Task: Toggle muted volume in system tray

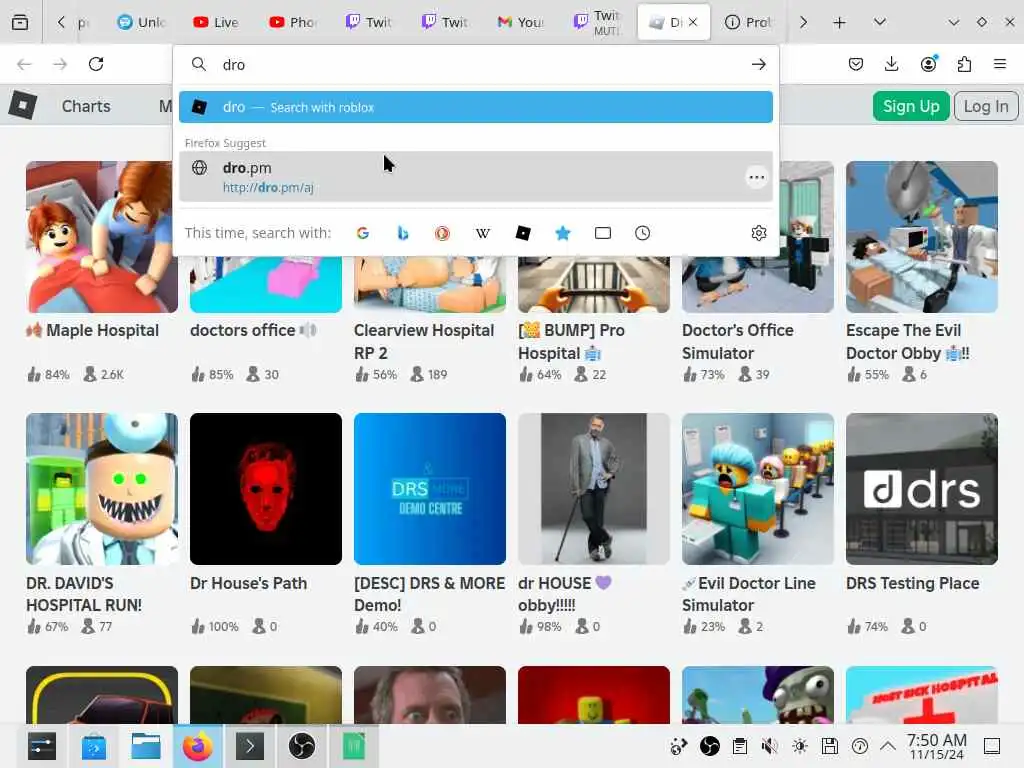Action: (x=769, y=746)
